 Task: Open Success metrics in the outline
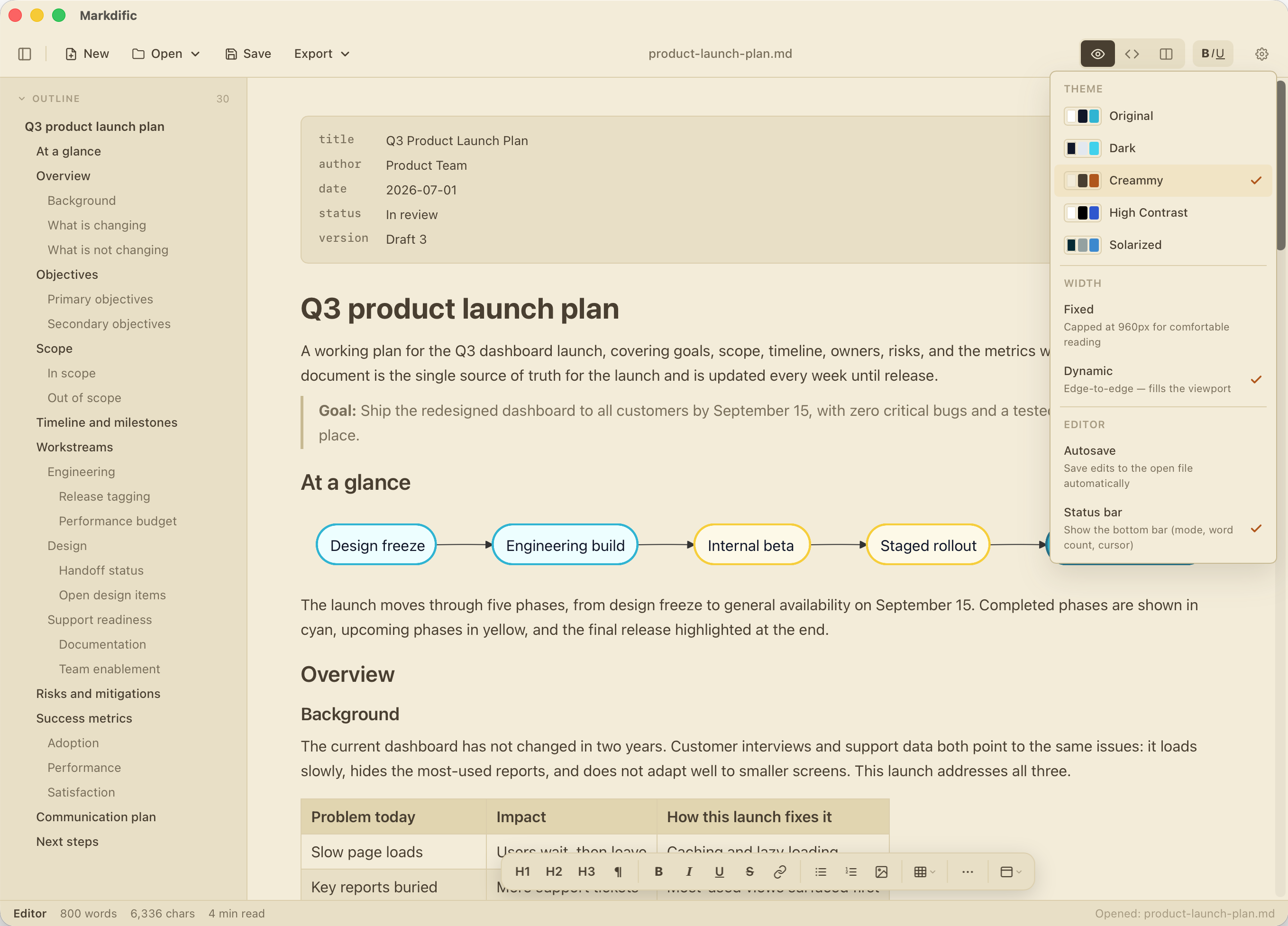click(84, 719)
